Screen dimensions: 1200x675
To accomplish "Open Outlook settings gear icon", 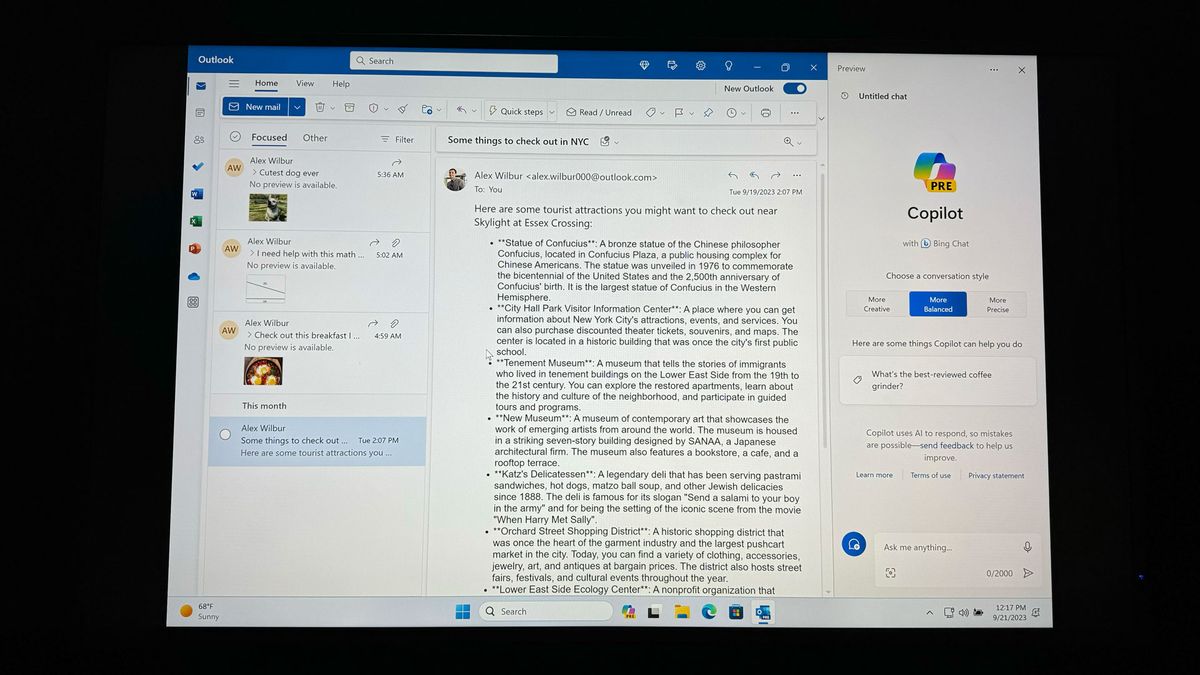I will click(701, 66).
